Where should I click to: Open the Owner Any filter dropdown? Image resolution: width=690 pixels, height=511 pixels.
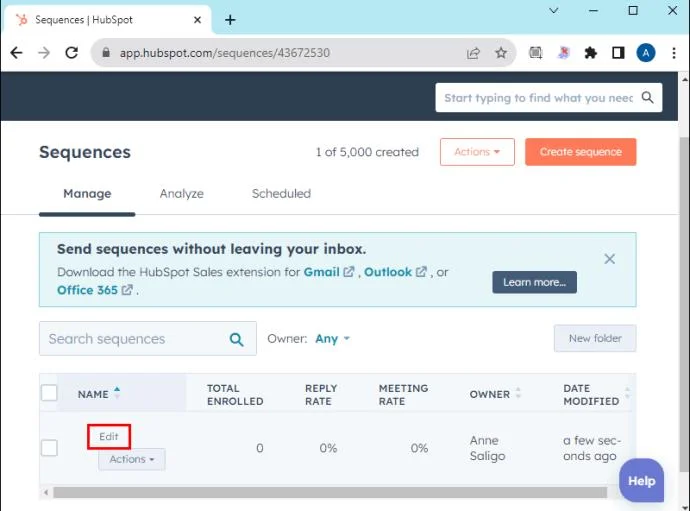pyautogui.click(x=332, y=338)
